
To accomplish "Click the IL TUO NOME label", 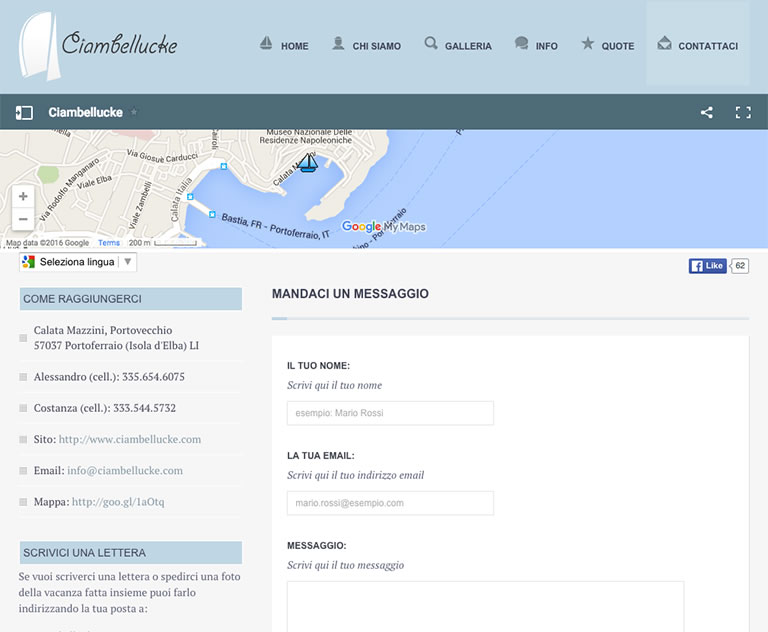I will (318, 365).
